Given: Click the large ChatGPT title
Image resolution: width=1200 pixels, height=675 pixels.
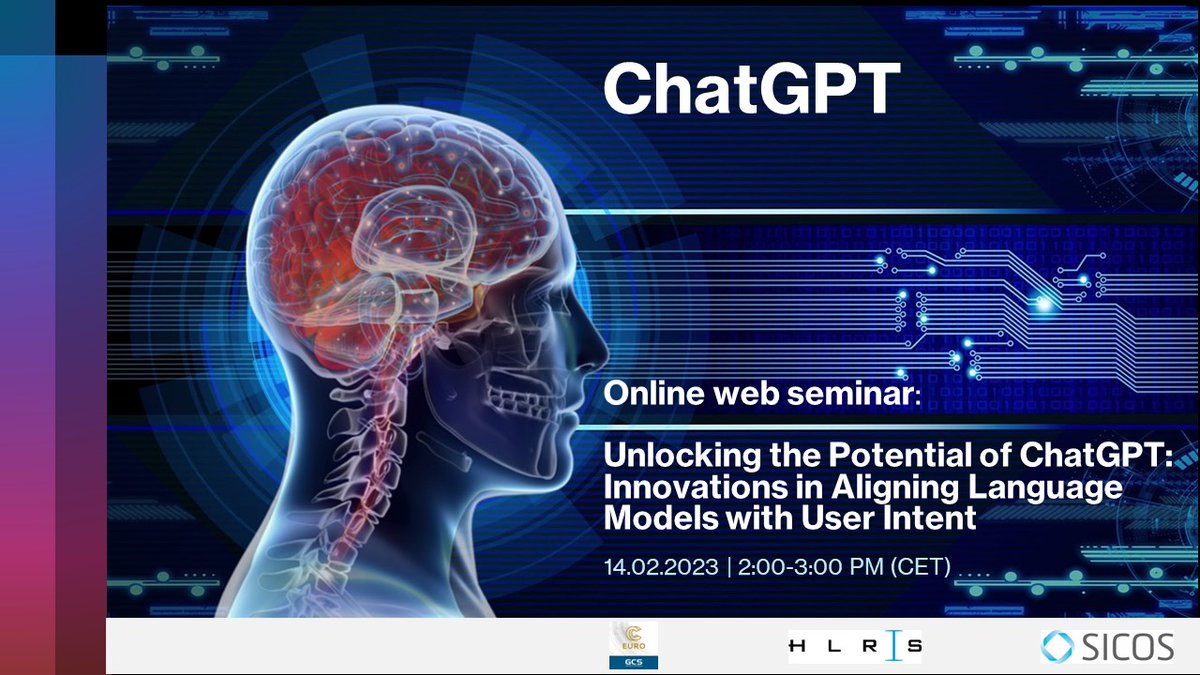Looking at the screenshot, I should (752, 89).
